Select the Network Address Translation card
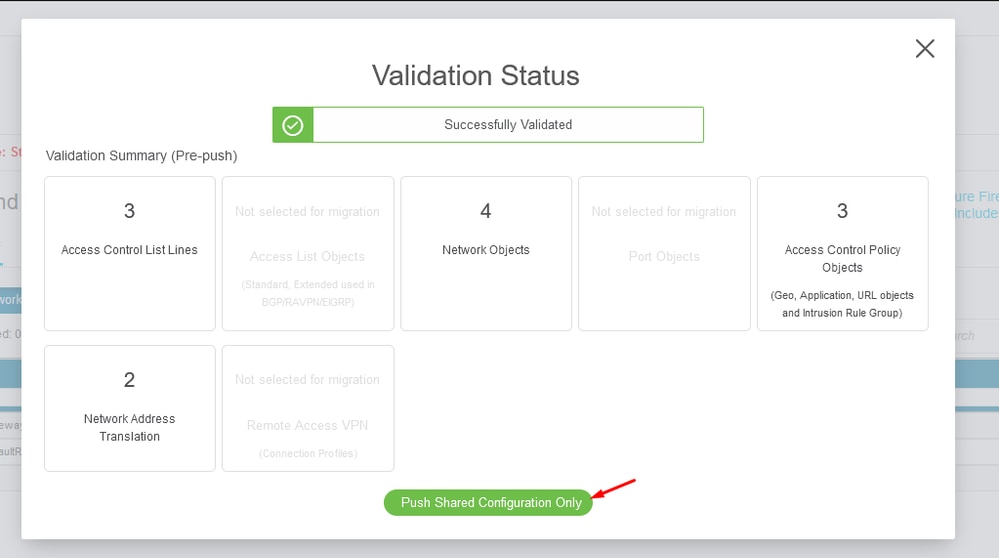This screenshot has width=999, height=558. click(x=130, y=408)
